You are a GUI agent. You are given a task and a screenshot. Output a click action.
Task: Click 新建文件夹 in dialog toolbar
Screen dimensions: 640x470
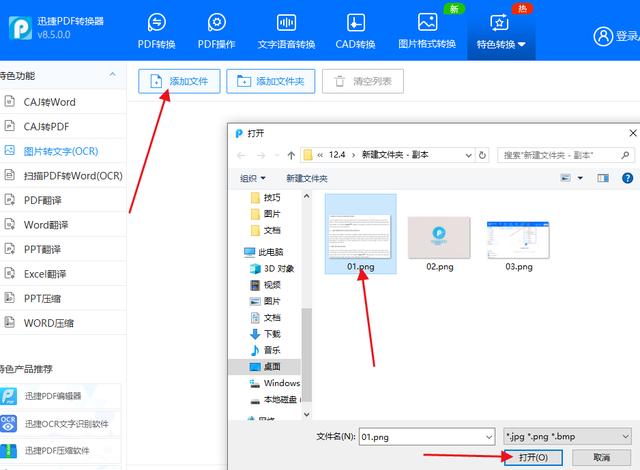[307, 178]
